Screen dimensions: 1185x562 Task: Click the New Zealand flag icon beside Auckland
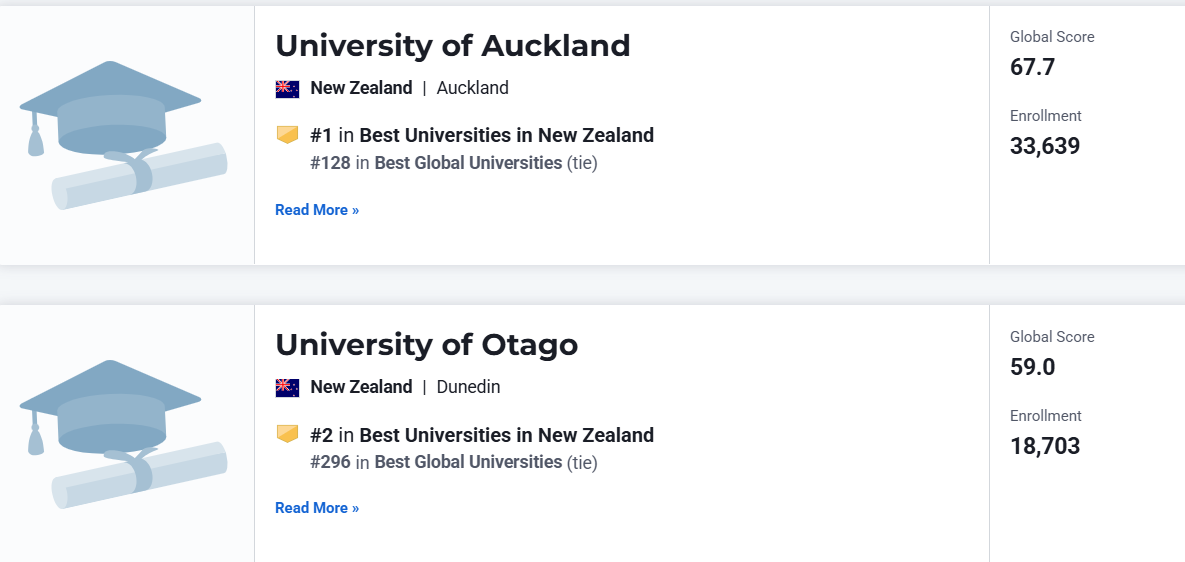pos(287,89)
